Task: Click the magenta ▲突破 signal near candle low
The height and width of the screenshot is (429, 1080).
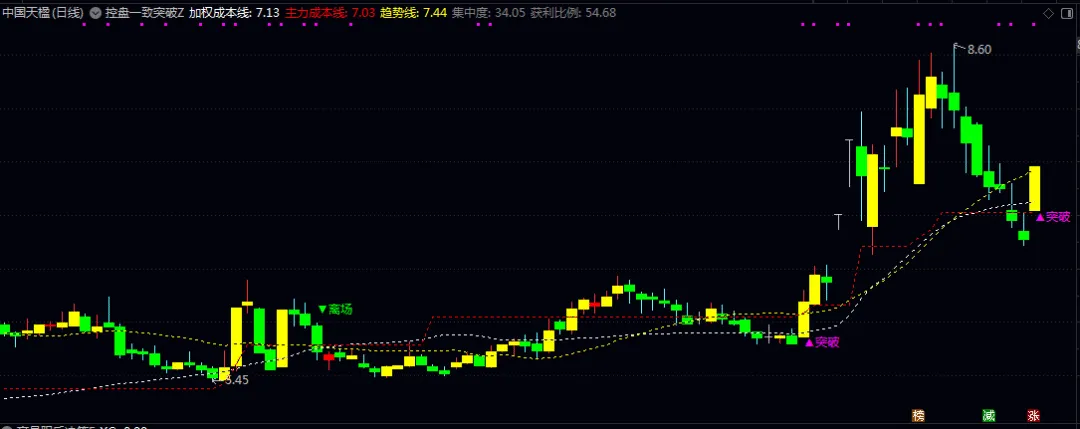Action: pyautogui.click(x=822, y=342)
